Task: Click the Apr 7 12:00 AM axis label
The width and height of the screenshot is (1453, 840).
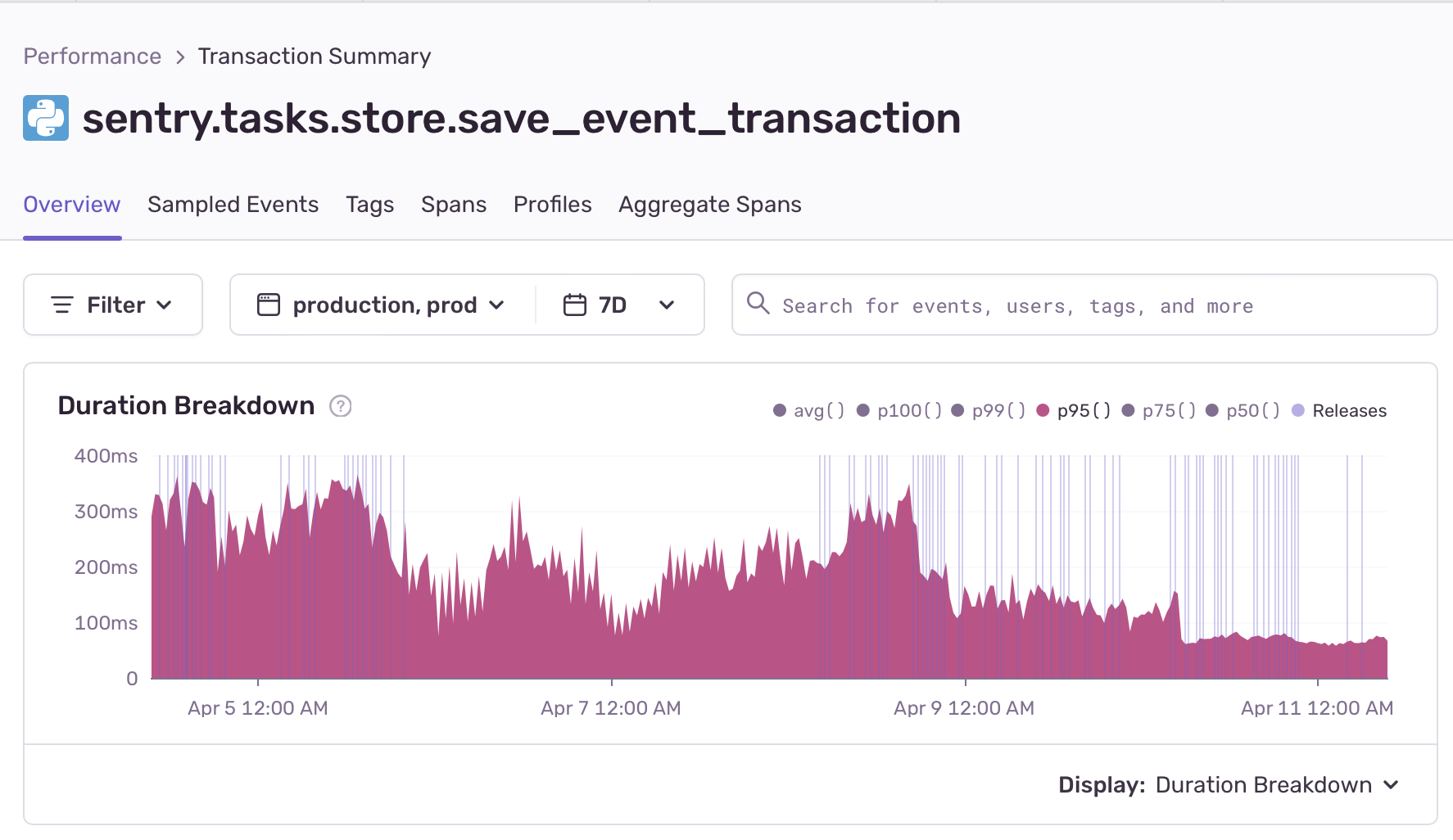Action: 611,708
